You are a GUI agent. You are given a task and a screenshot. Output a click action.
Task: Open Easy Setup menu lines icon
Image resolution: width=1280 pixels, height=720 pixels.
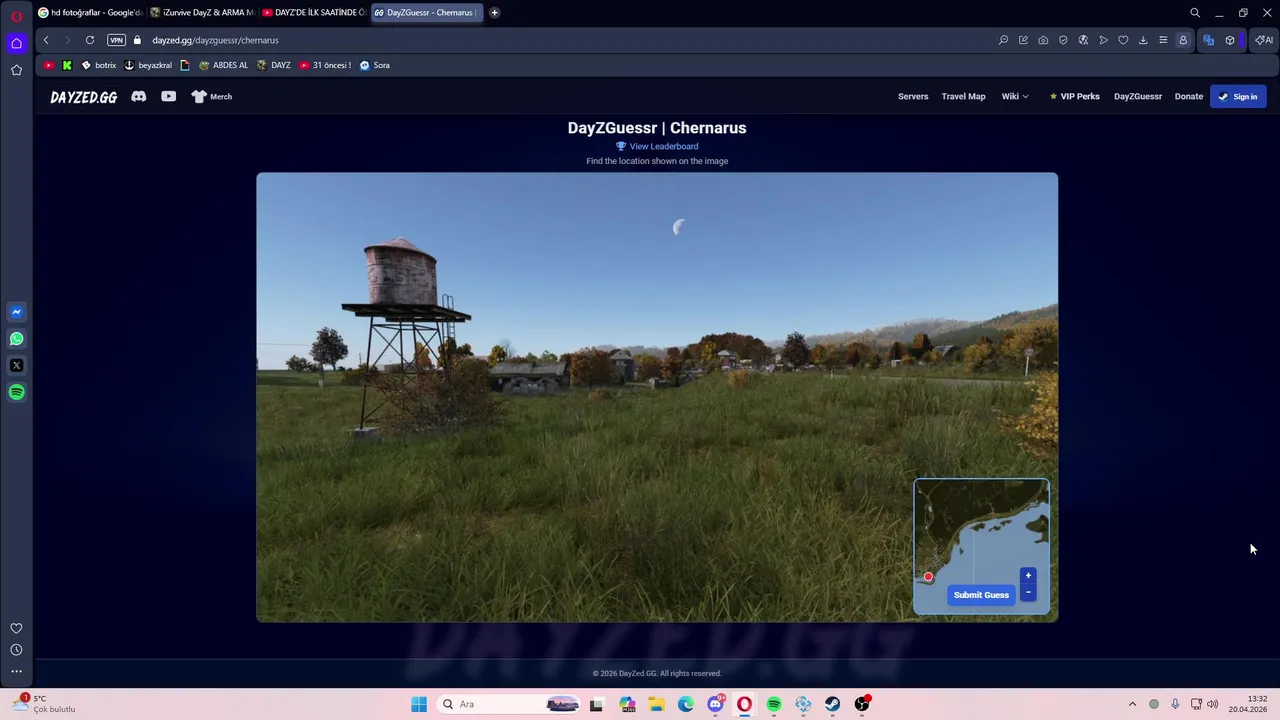click(x=1163, y=40)
